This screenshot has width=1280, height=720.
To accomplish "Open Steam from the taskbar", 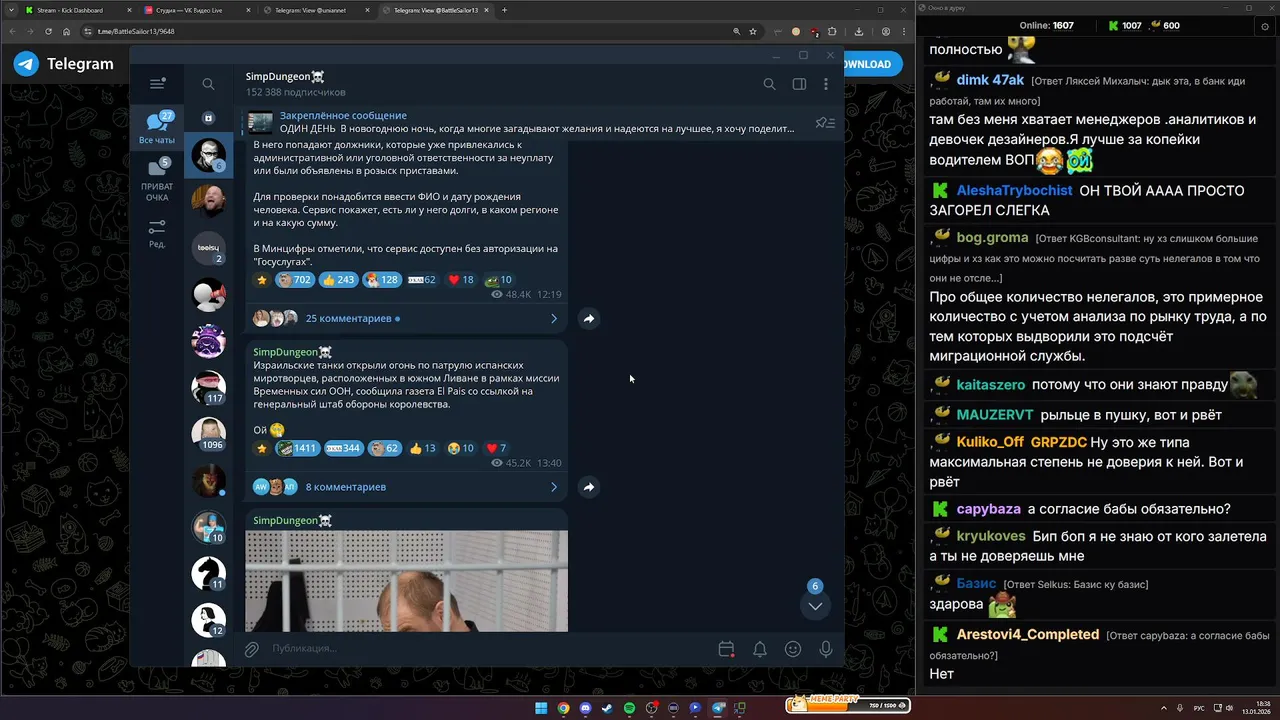I will [608, 708].
